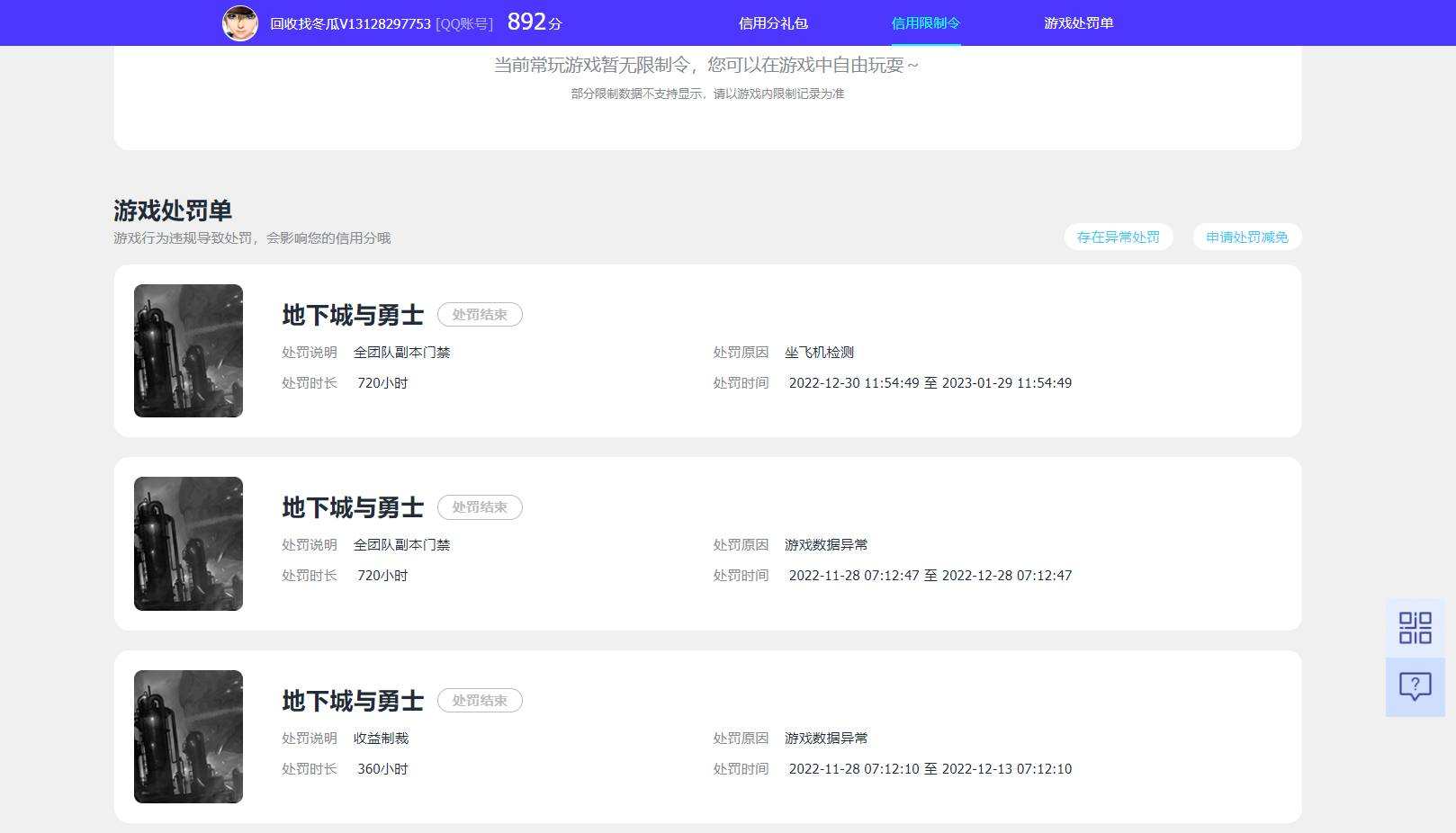Viewport: 1456px width, 833px height.
Task: Select the 信用限制令 tab
Action: [925, 23]
